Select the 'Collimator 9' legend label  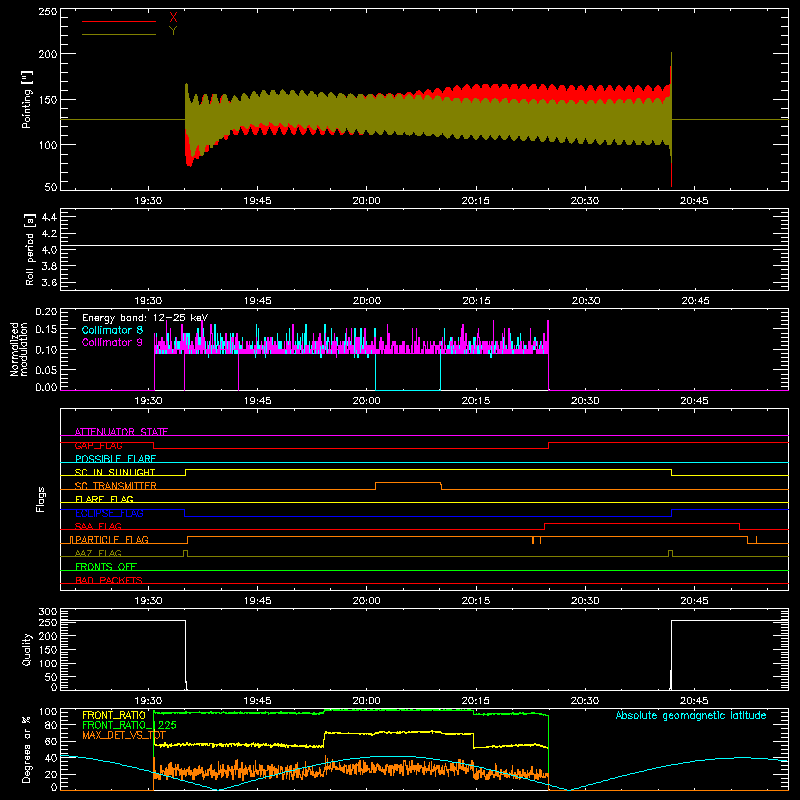(112, 342)
